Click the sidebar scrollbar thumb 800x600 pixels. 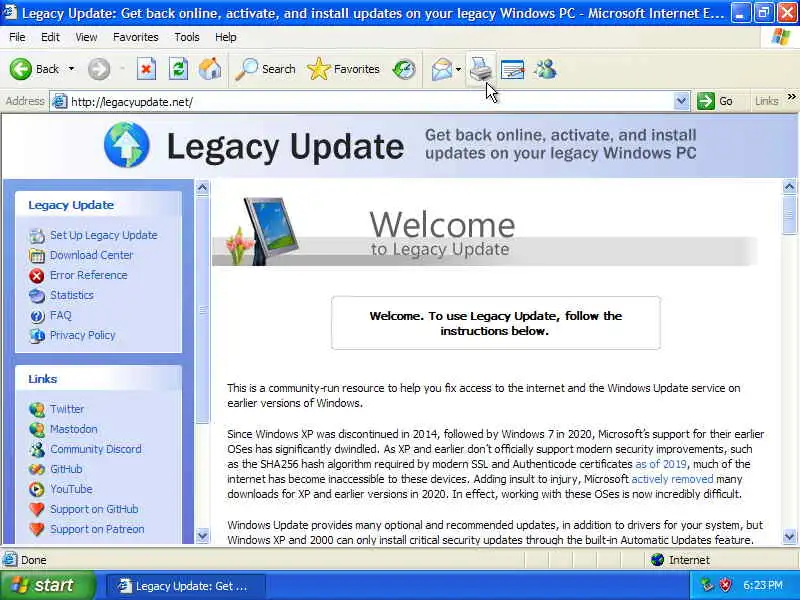(203, 310)
